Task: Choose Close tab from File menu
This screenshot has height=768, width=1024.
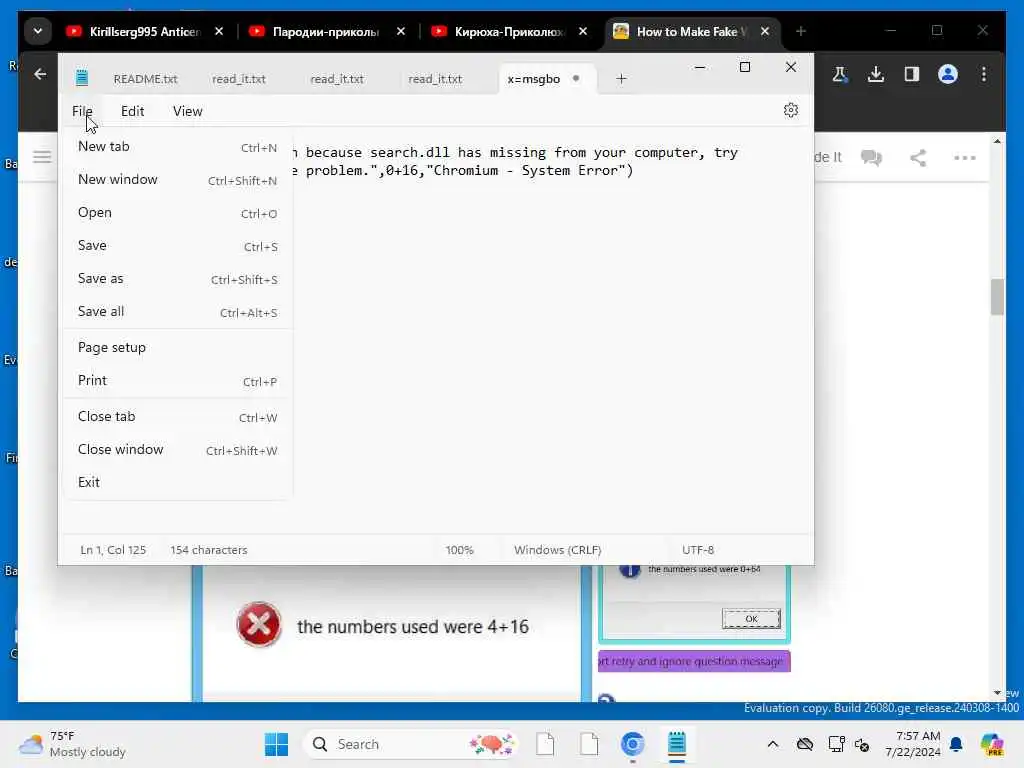Action: coord(177,417)
